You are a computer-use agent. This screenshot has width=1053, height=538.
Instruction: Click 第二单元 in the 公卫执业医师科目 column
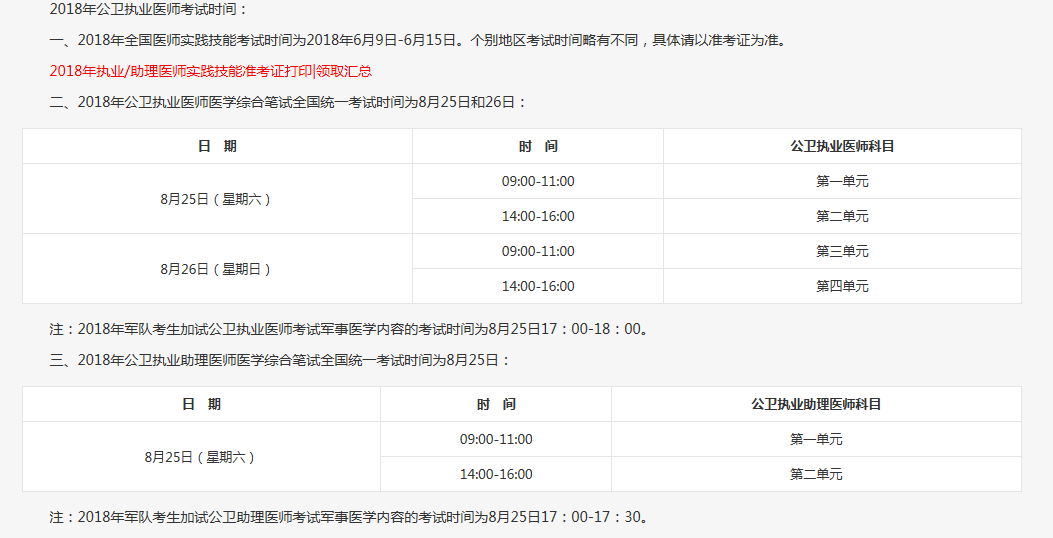(842, 216)
